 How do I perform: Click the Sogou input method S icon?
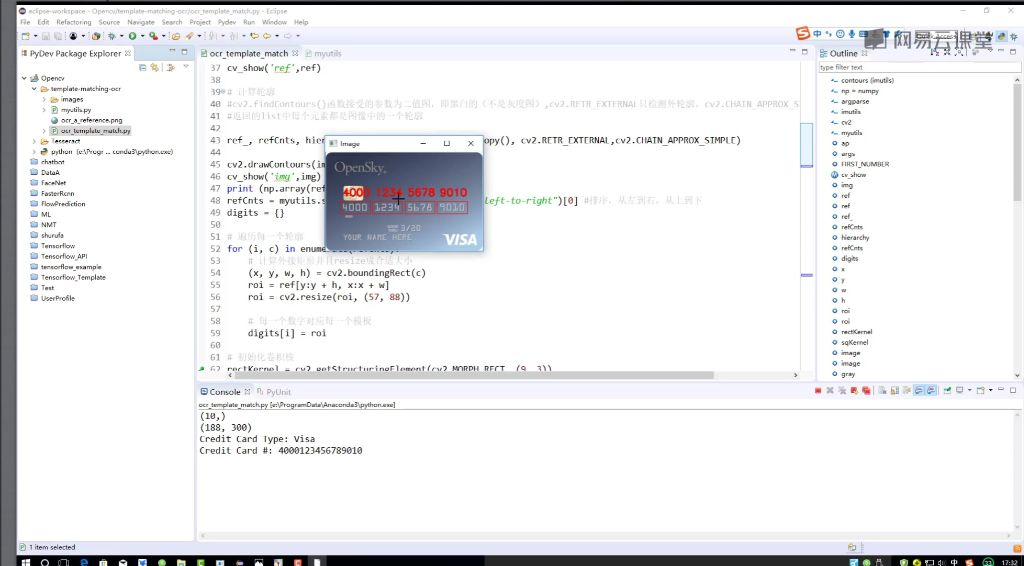click(x=803, y=33)
